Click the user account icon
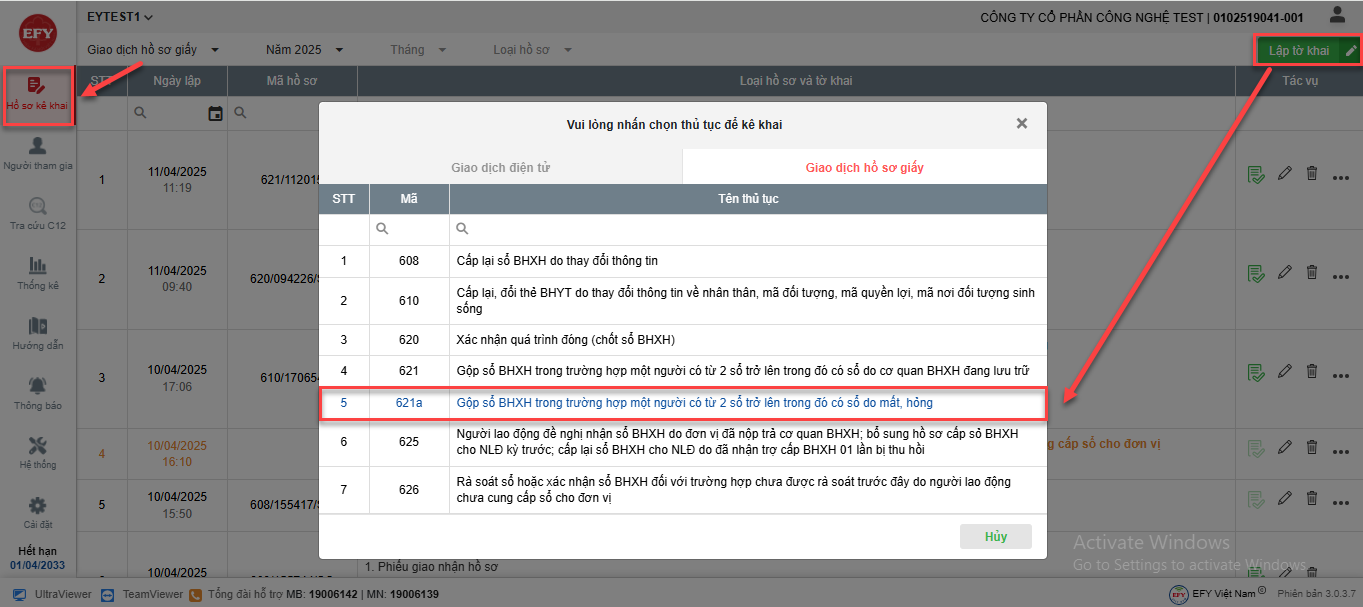Screen dimensions: 1363x607 pos(1337,15)
